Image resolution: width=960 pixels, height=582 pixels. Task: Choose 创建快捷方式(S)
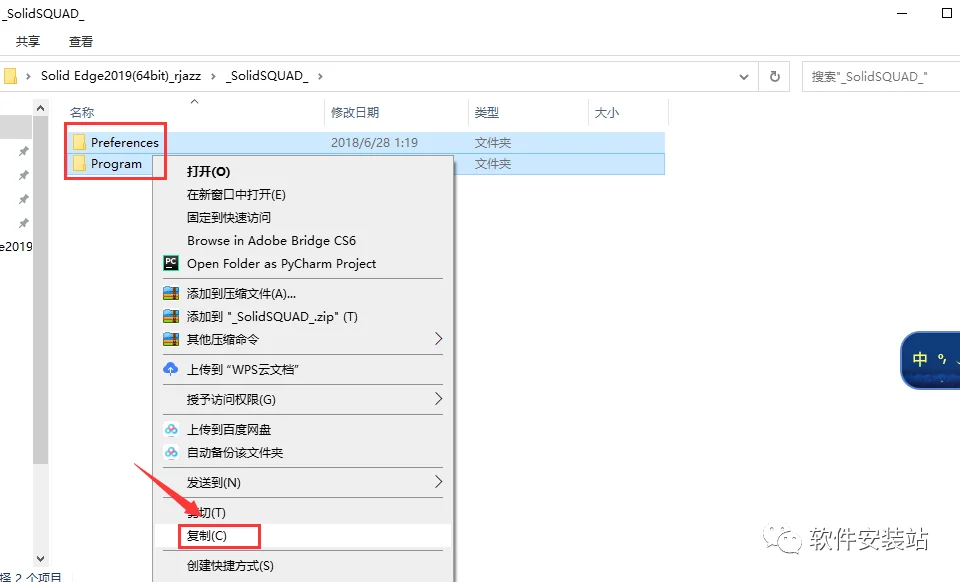[230, 565]
